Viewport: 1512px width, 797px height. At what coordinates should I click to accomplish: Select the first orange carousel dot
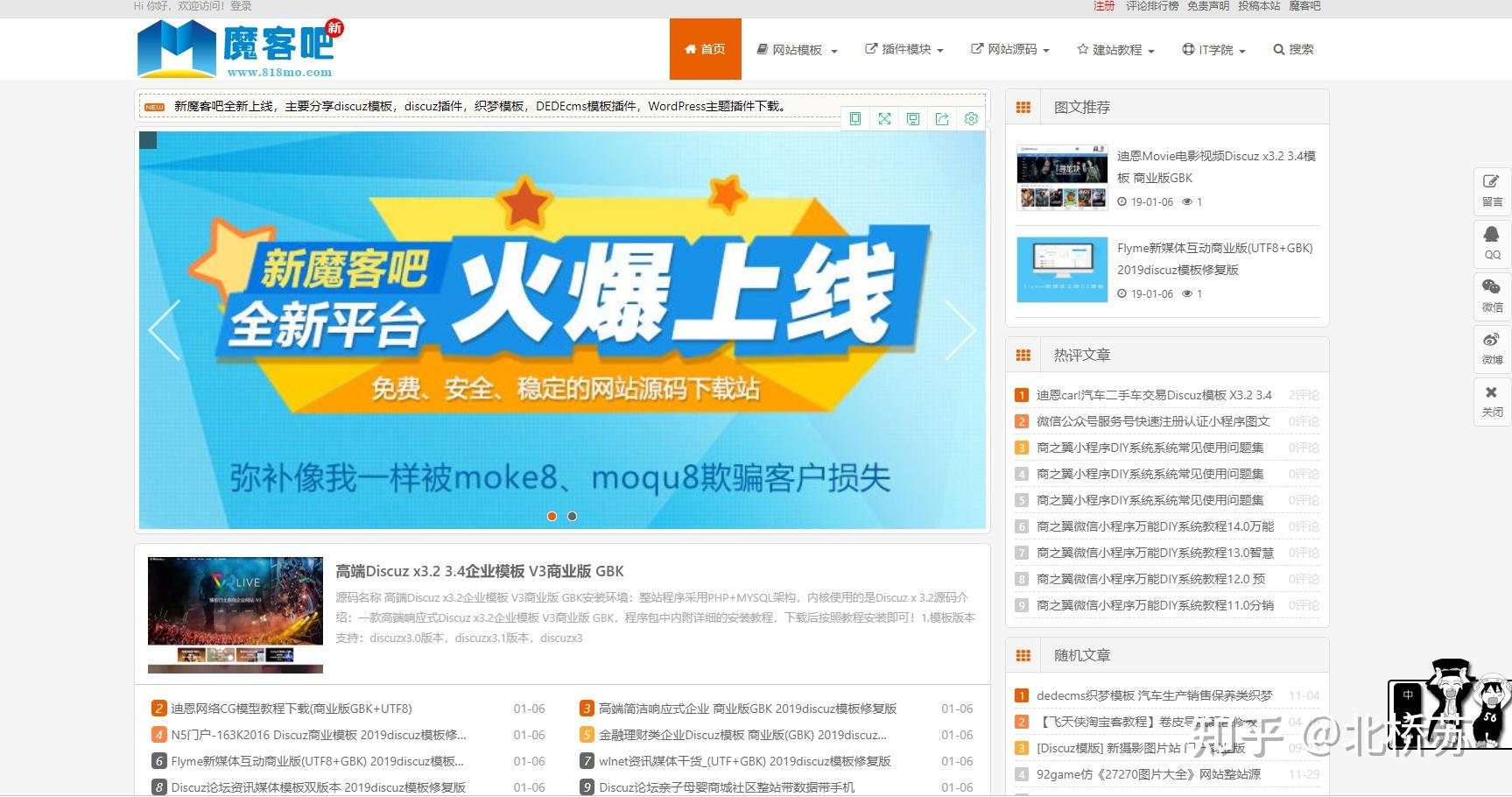click(552, 516)
